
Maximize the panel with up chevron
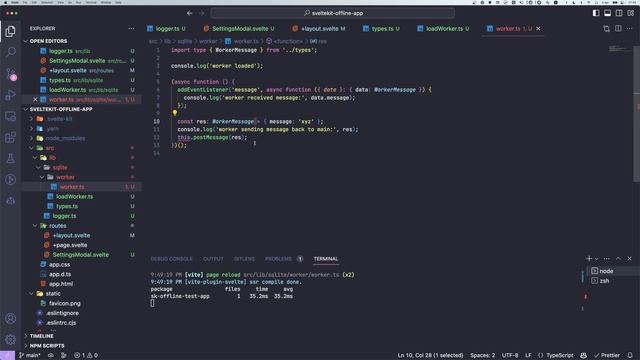click(x=618, y=259)
